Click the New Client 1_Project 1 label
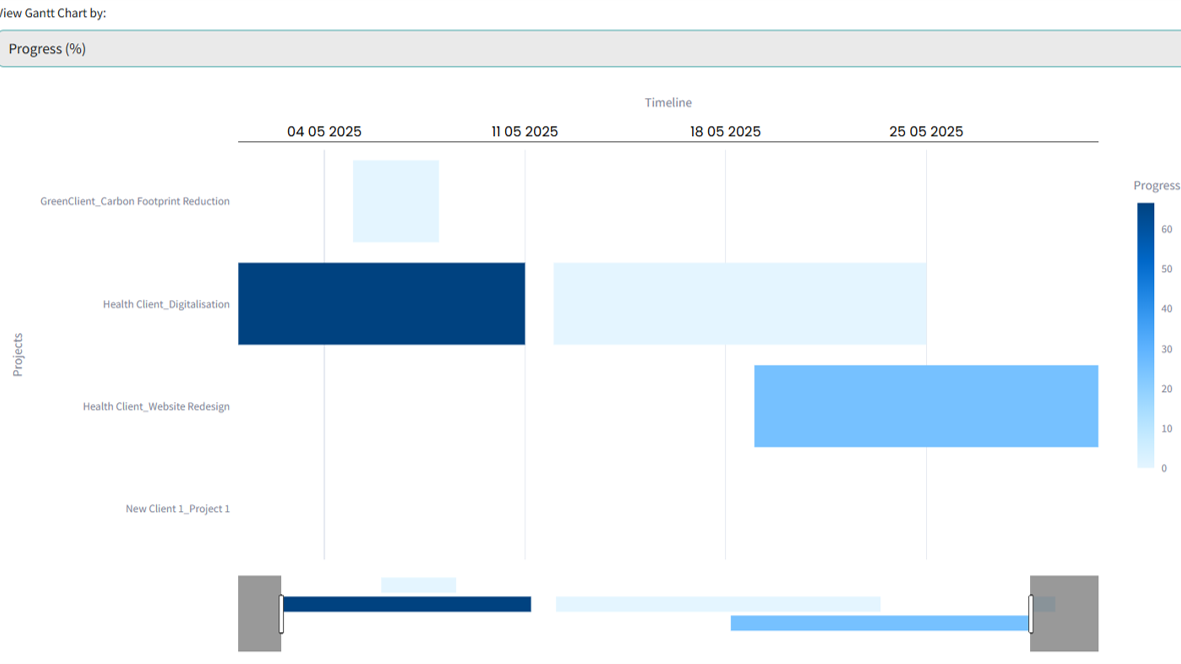The width and height of the screenshot is (1181, 664). click(177, 509)
